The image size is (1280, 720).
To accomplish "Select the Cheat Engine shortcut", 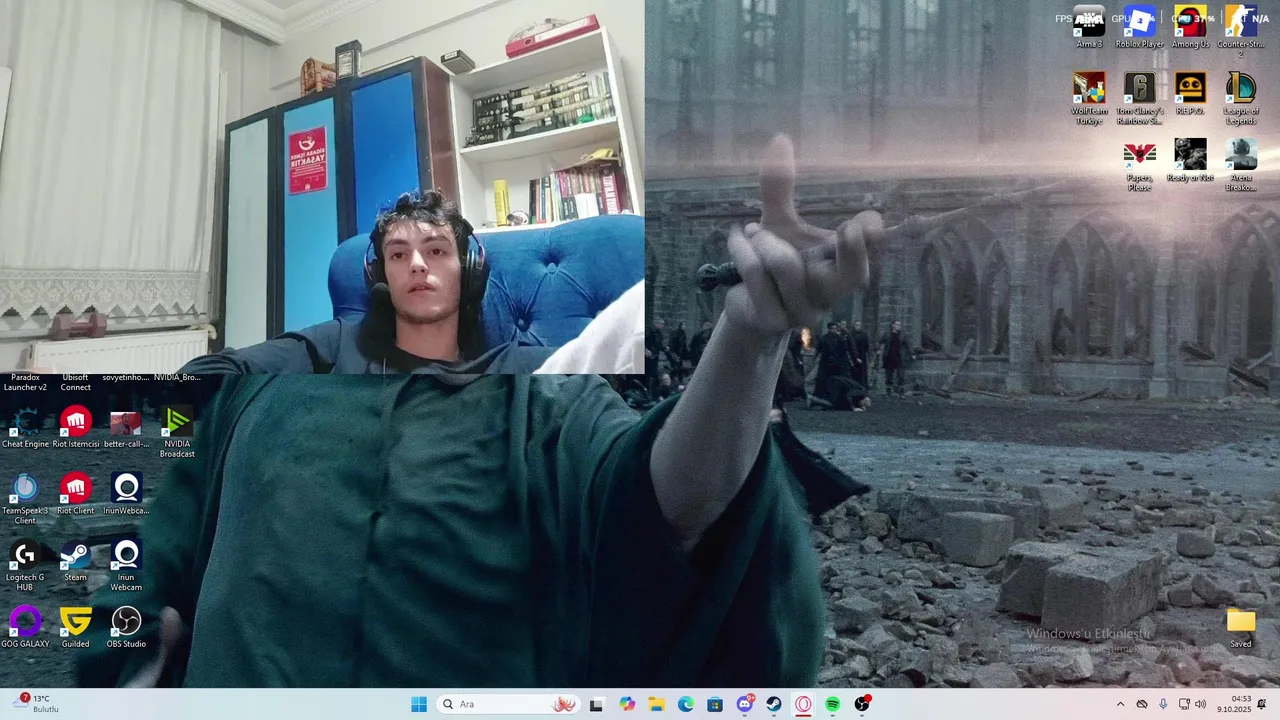I will pyautogui.click(x=25, y=427).
